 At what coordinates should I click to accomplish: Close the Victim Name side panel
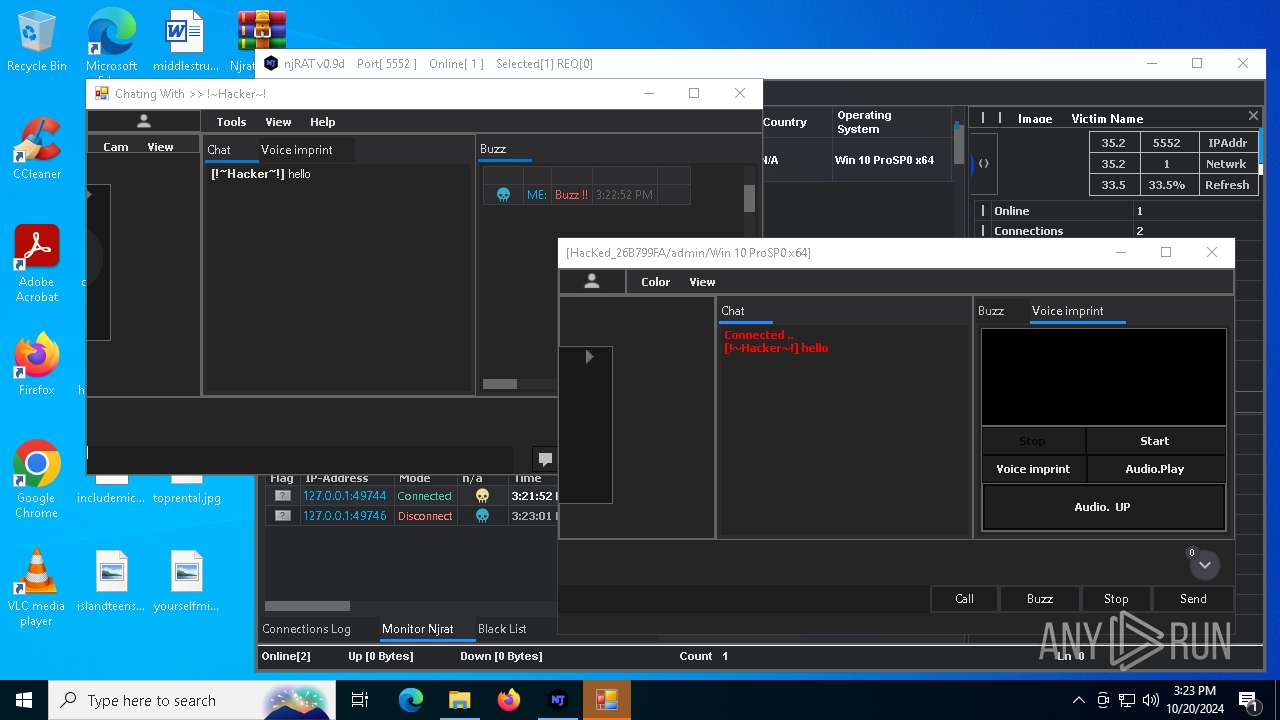coord(1253,116)
